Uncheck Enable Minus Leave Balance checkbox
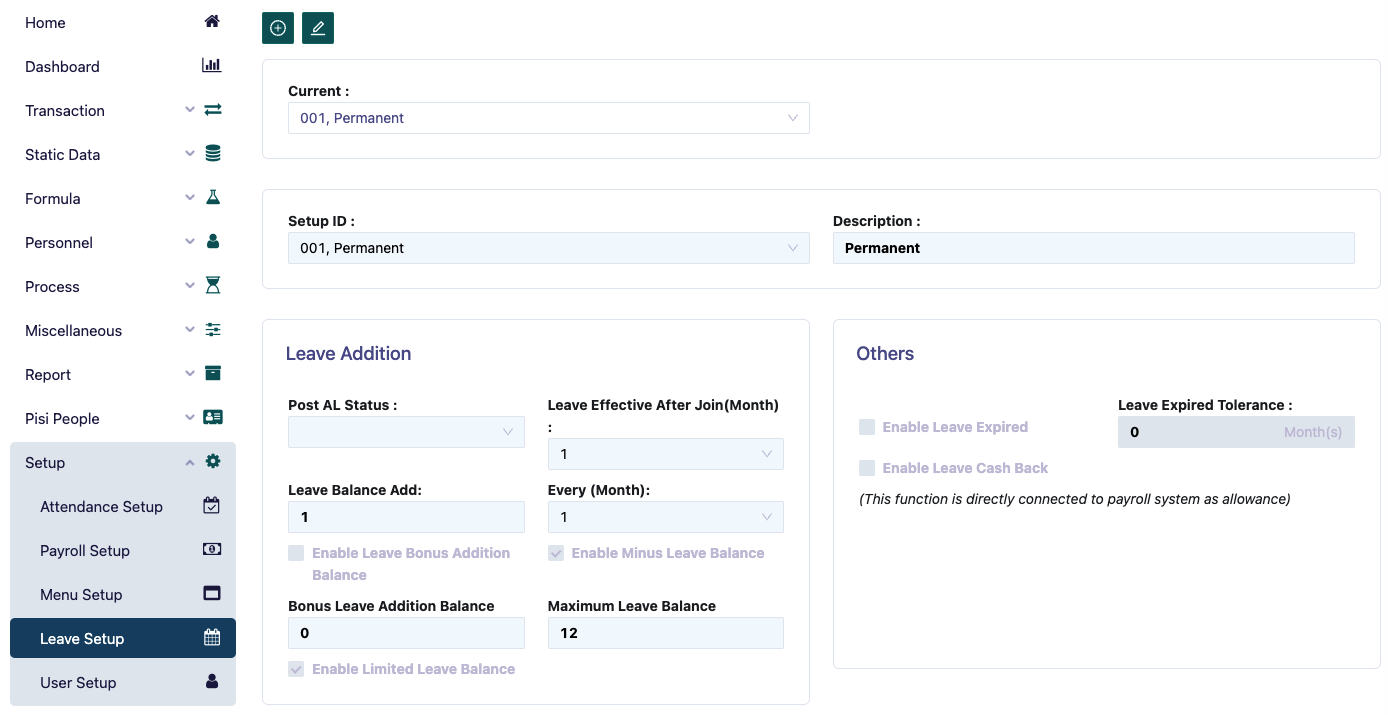Viewport: 1388px width, 715px height. point(556,553)
